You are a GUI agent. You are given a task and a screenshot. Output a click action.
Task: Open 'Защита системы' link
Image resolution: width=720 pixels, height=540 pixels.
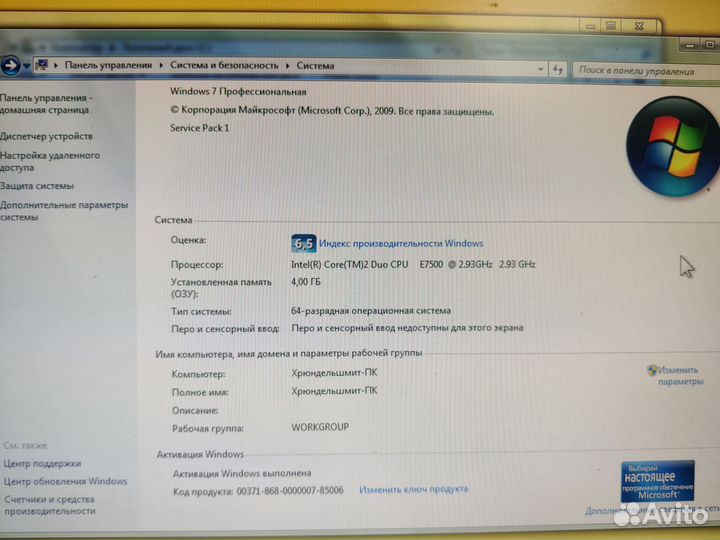(37, 186)
